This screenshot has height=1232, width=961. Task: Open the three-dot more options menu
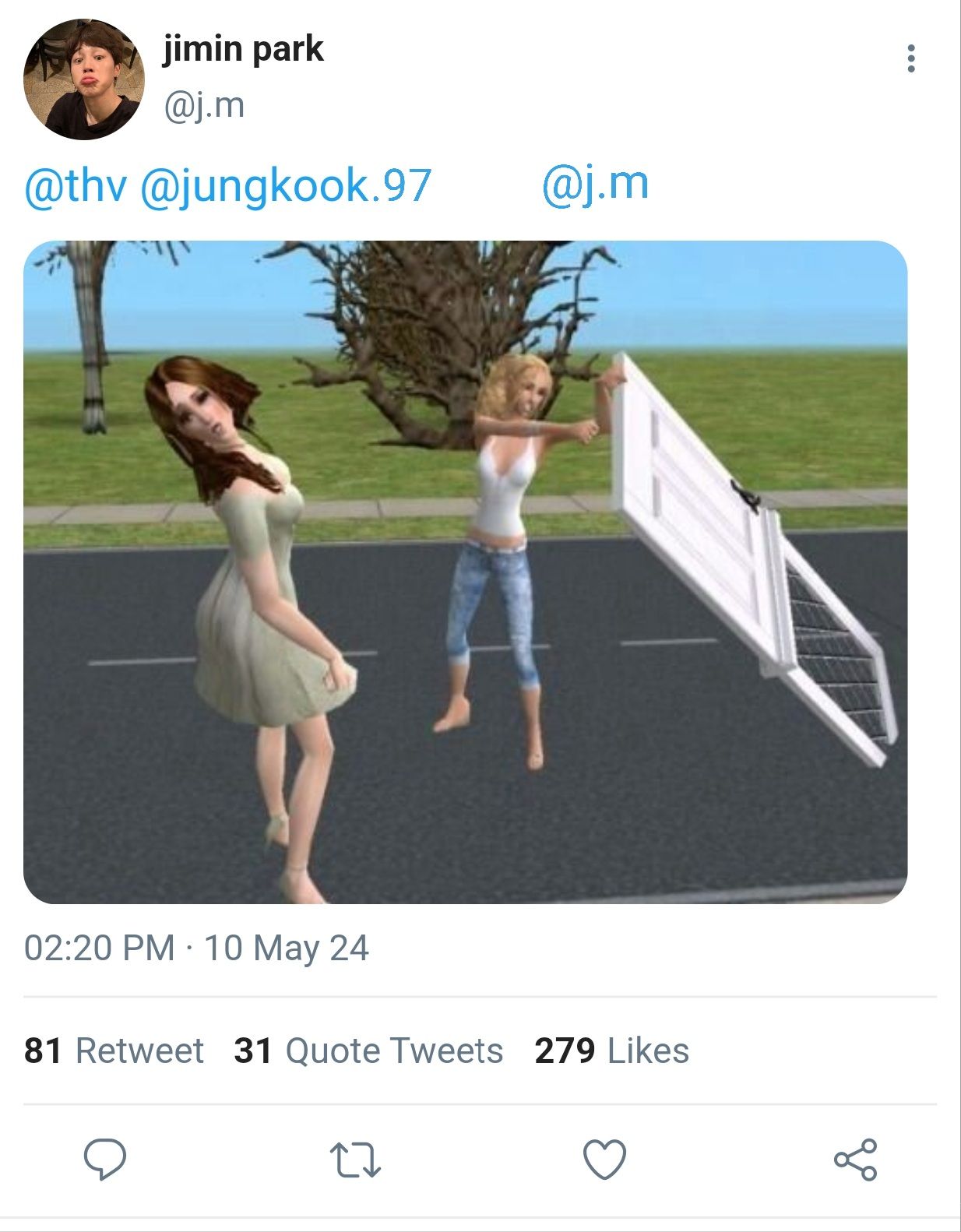point(910,58)
